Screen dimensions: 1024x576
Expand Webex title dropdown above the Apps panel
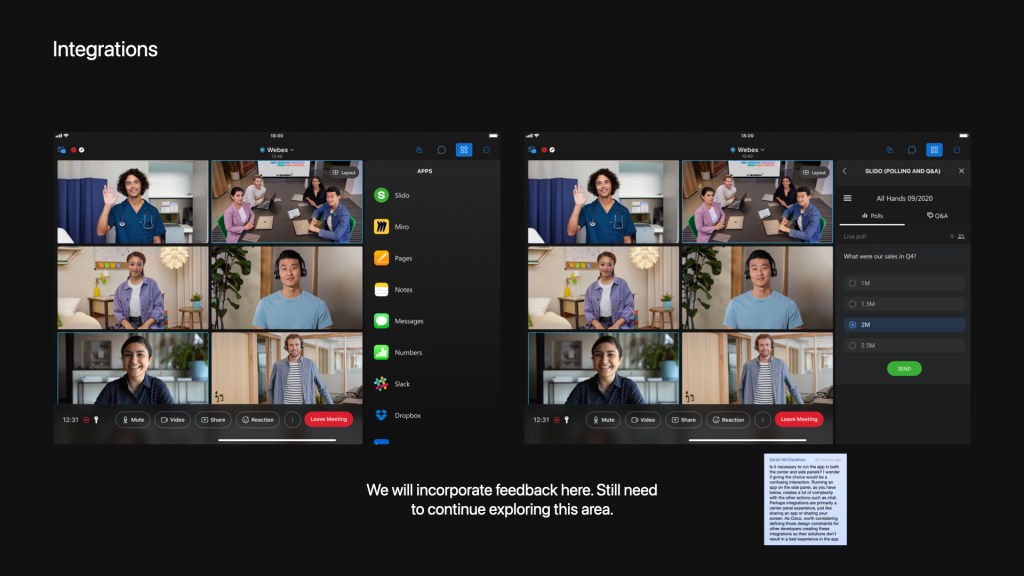[277, 150]
